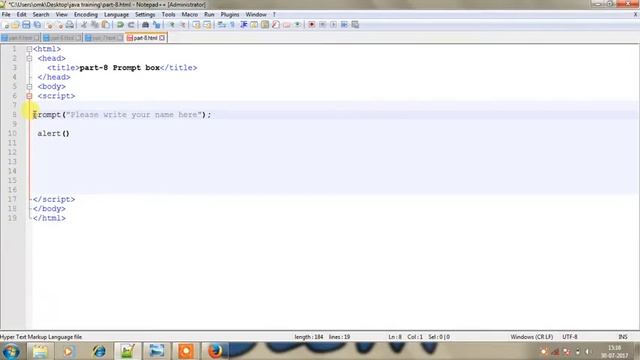Toggle synchronize horizontal scrolling icon
640x360 pixels.
click(207, 25)
